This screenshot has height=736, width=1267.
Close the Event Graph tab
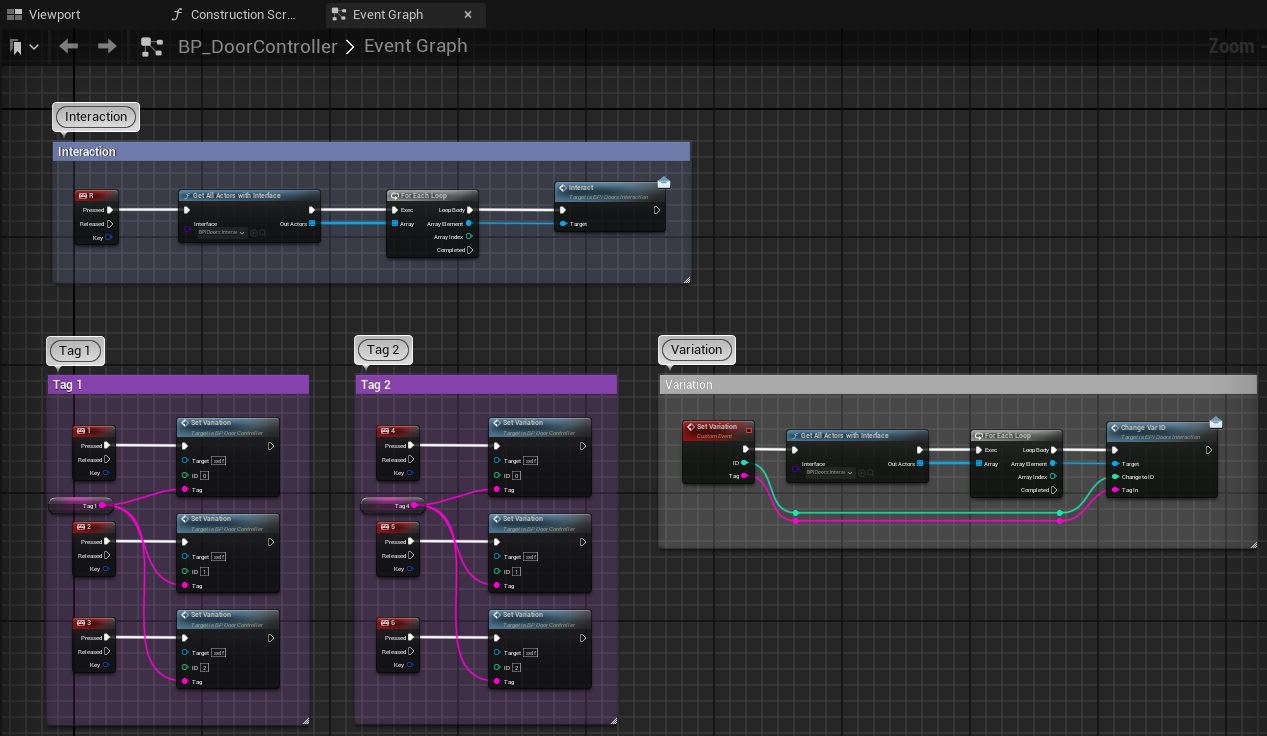click(x=469, y=15)
